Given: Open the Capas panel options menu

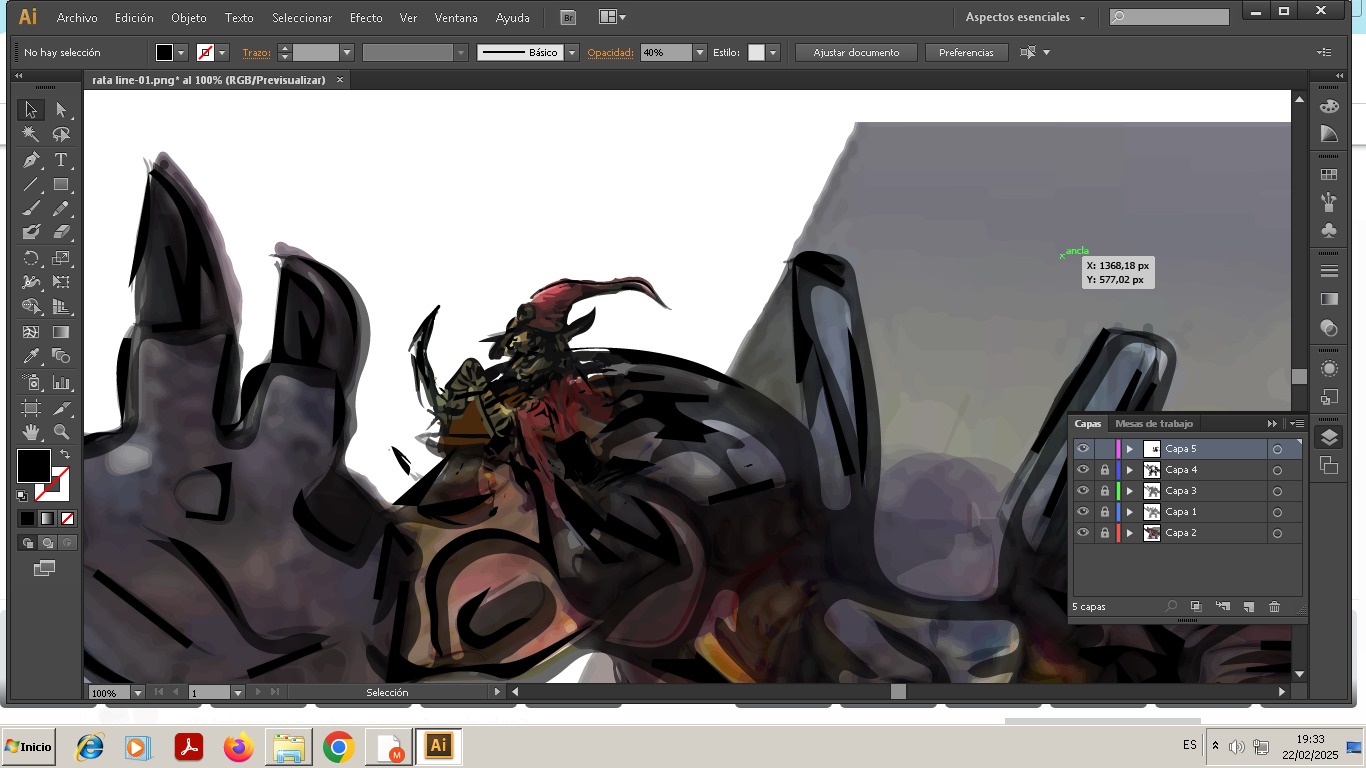Looking at the screenshot, I should click(x=1297, y=424).
